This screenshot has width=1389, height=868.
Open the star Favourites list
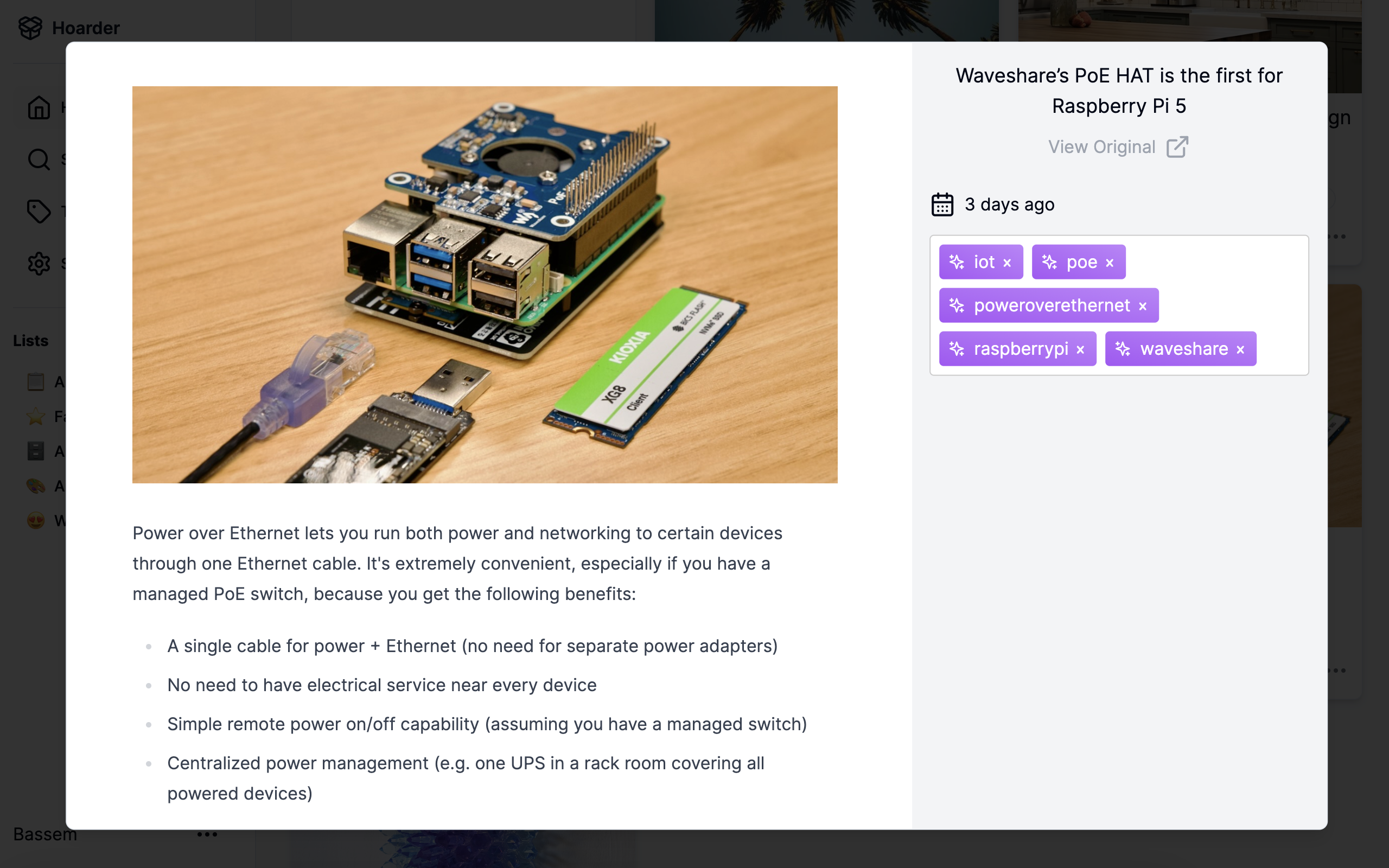click(36, 416)
